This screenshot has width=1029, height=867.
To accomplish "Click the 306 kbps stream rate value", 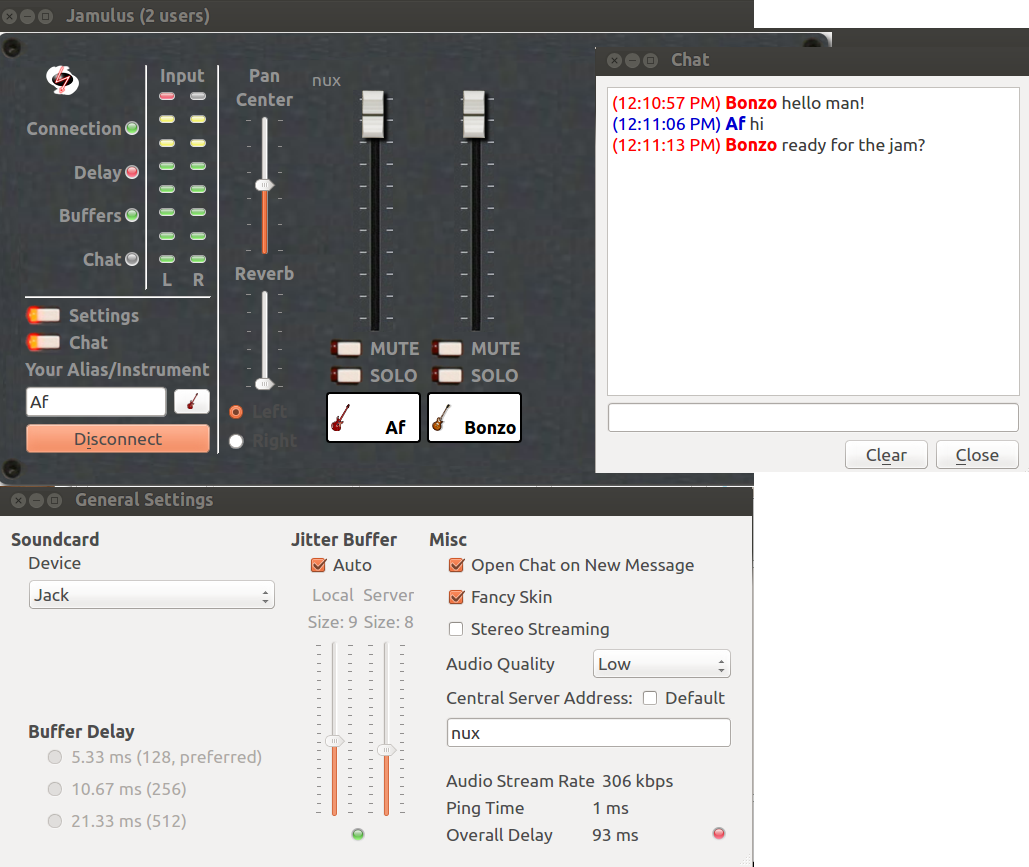I will click(638, 781).
